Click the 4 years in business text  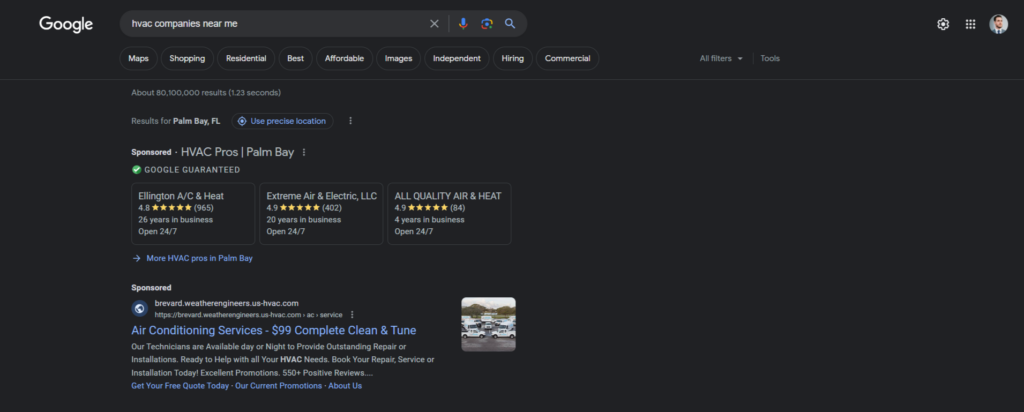pos(429,219)
